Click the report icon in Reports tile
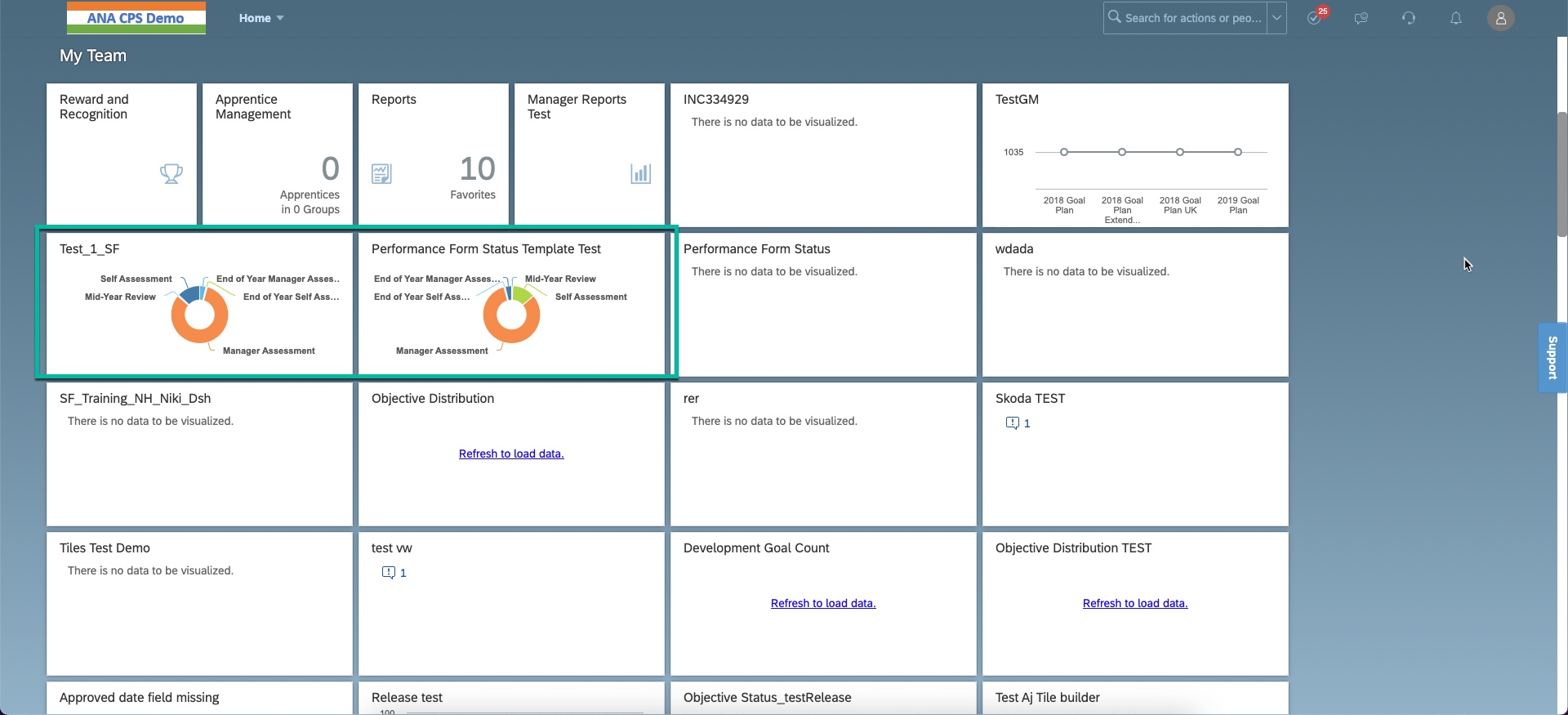The image size is (1568, 715). (381, 173)
